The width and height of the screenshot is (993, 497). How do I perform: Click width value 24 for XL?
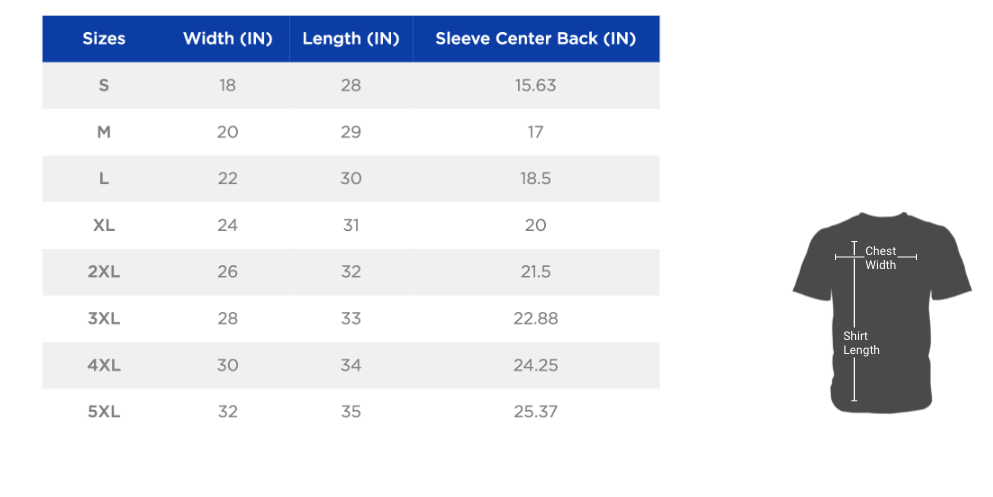coord(227,225)
